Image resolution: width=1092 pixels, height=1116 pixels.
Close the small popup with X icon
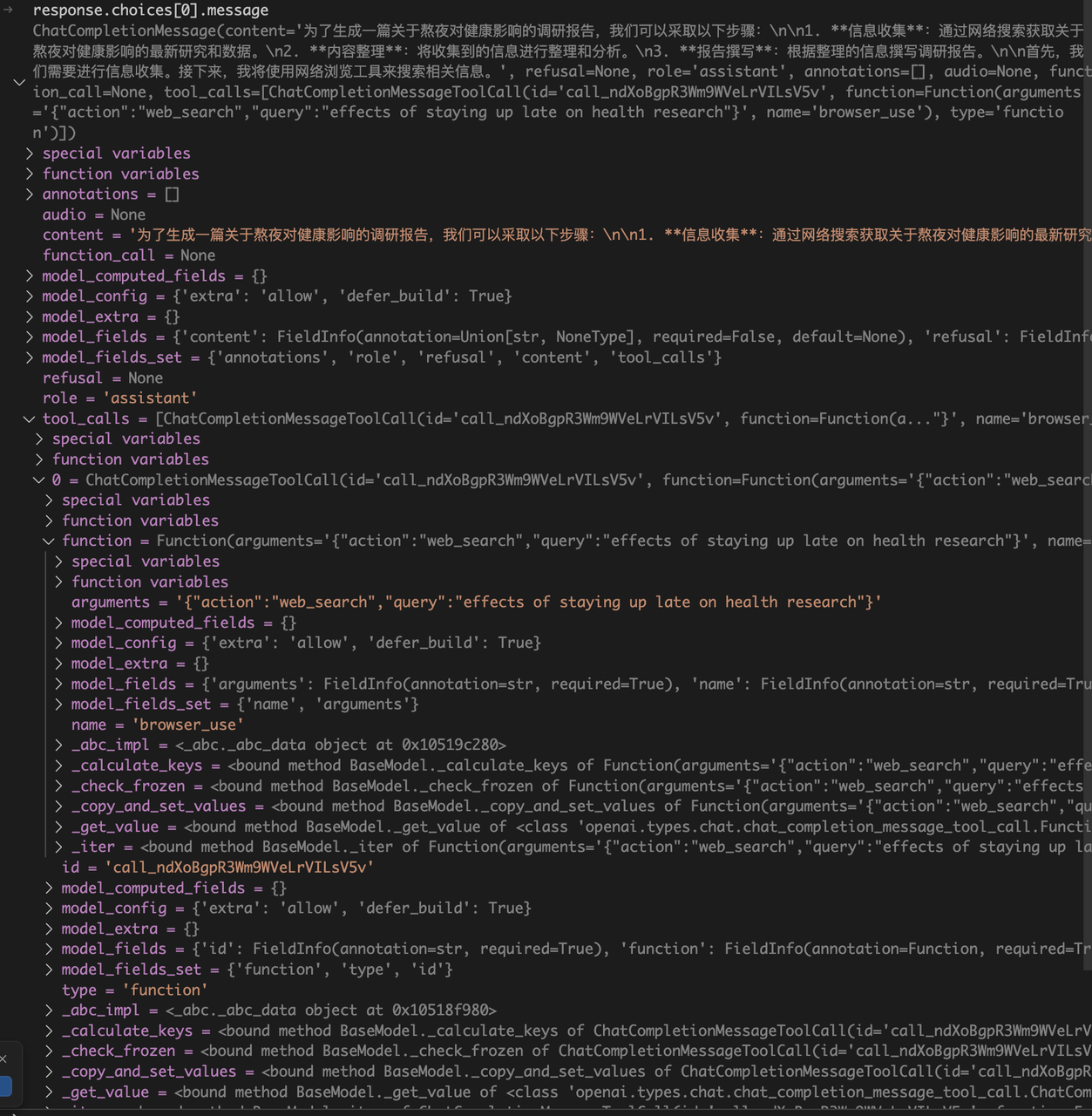(x=3, y=1058)
